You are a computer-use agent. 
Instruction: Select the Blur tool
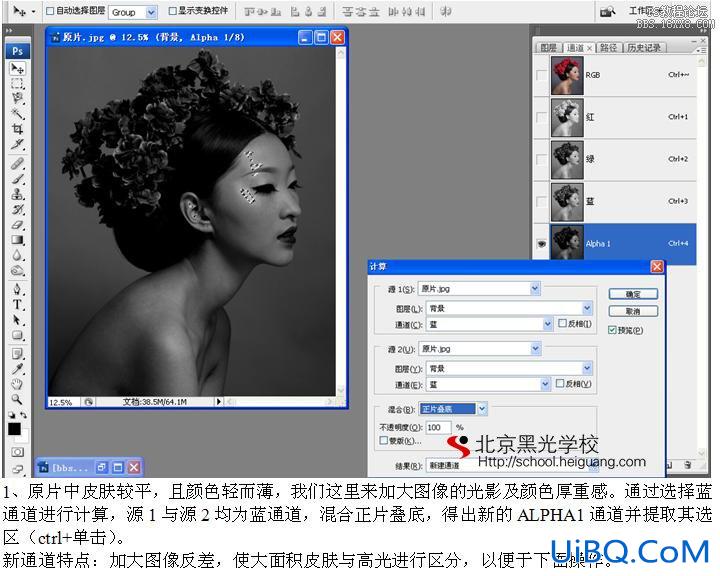(17, 255)
